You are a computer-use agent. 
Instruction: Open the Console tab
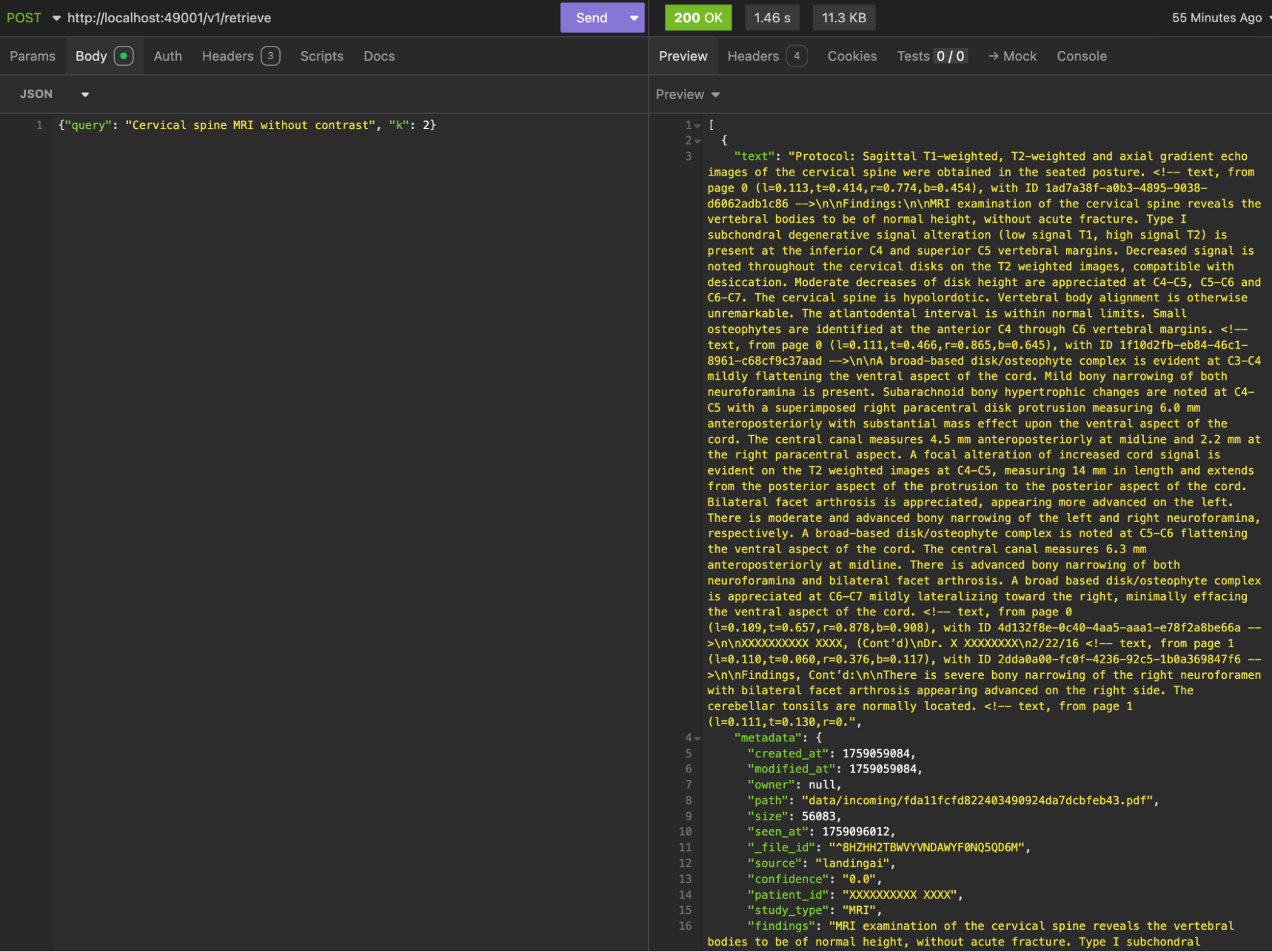point(1081,56)
